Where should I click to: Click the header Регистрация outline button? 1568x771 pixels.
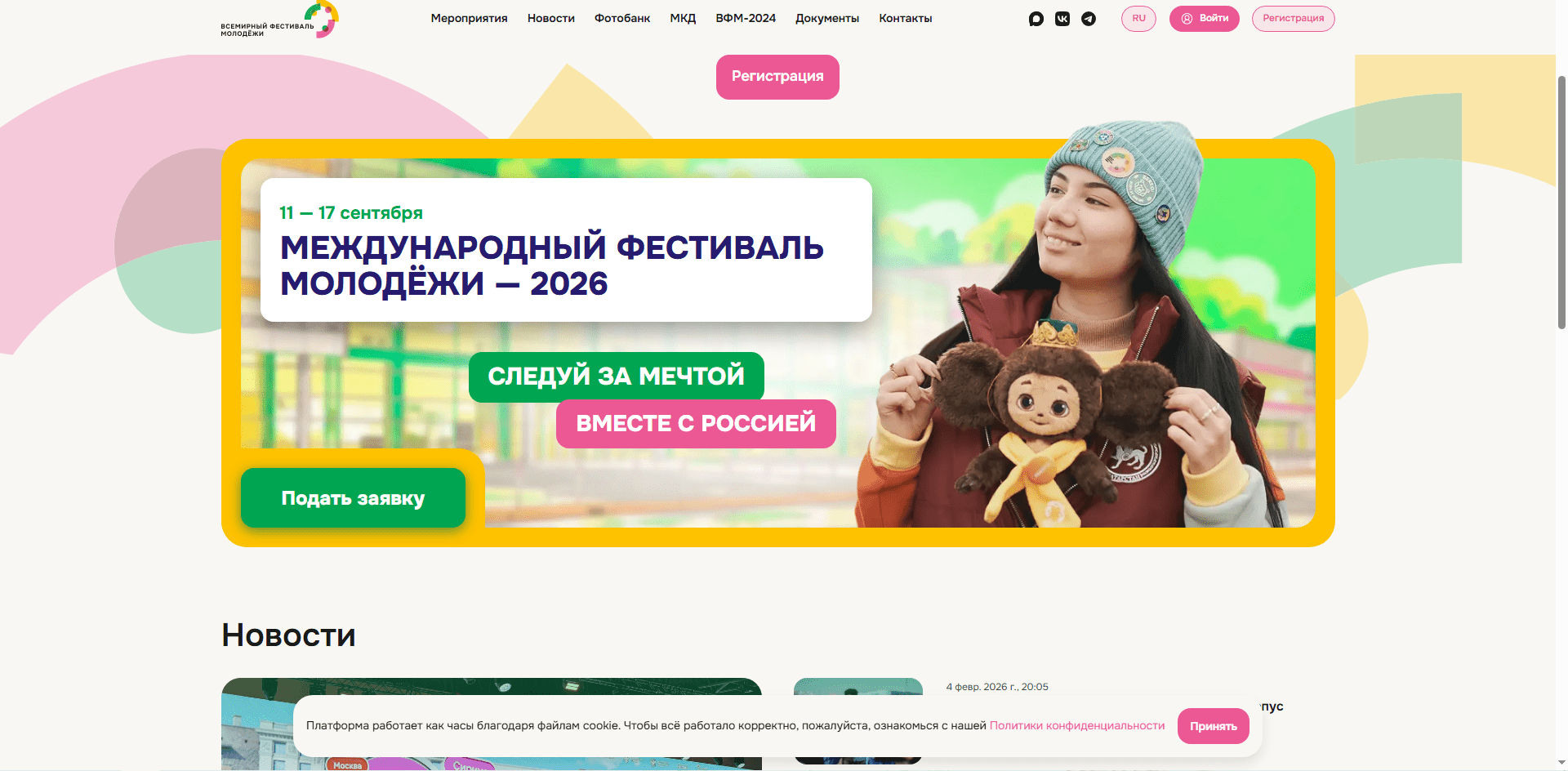pos(1294,19)
